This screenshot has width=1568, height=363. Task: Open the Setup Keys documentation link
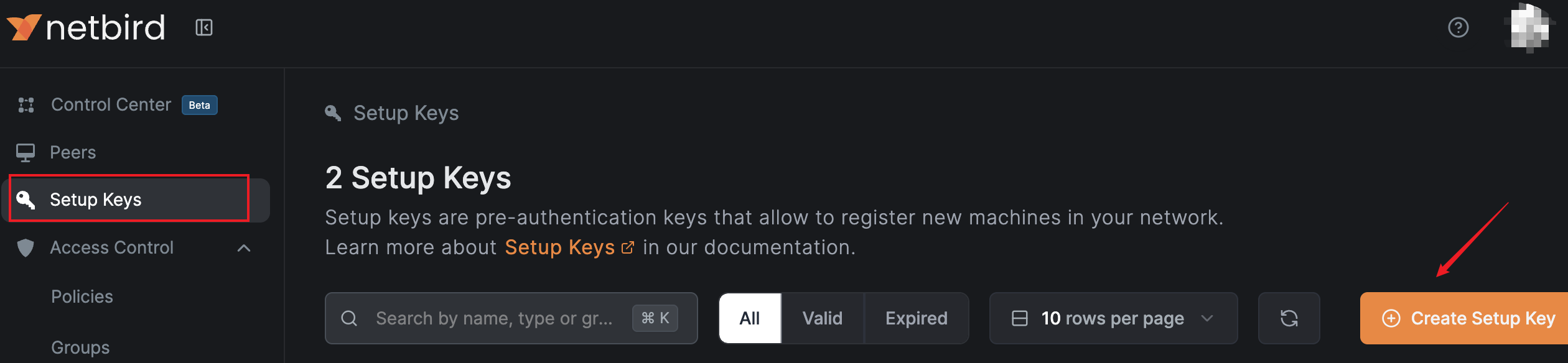coord(569,247)
